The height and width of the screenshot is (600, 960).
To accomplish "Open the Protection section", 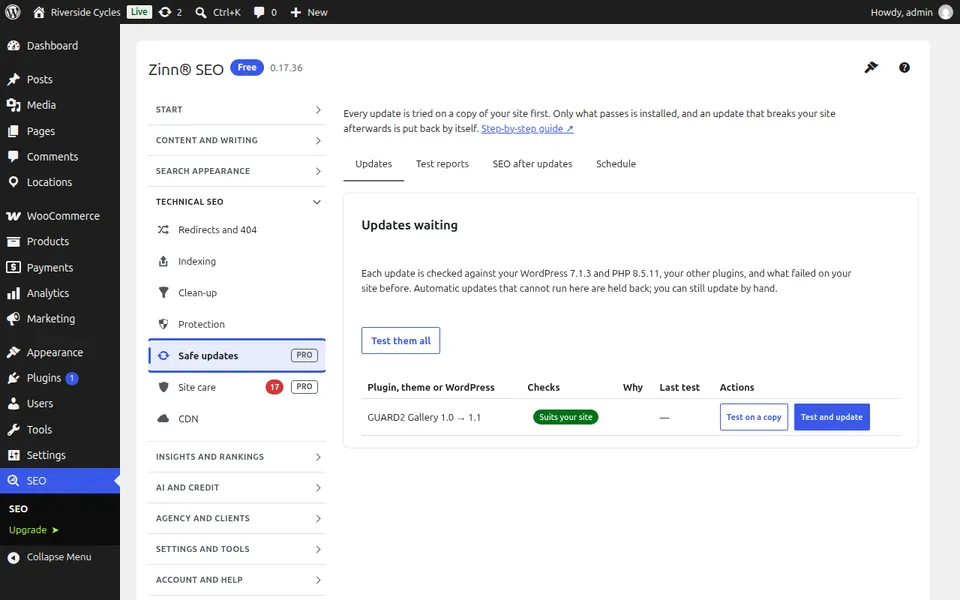I will point(237,324).
